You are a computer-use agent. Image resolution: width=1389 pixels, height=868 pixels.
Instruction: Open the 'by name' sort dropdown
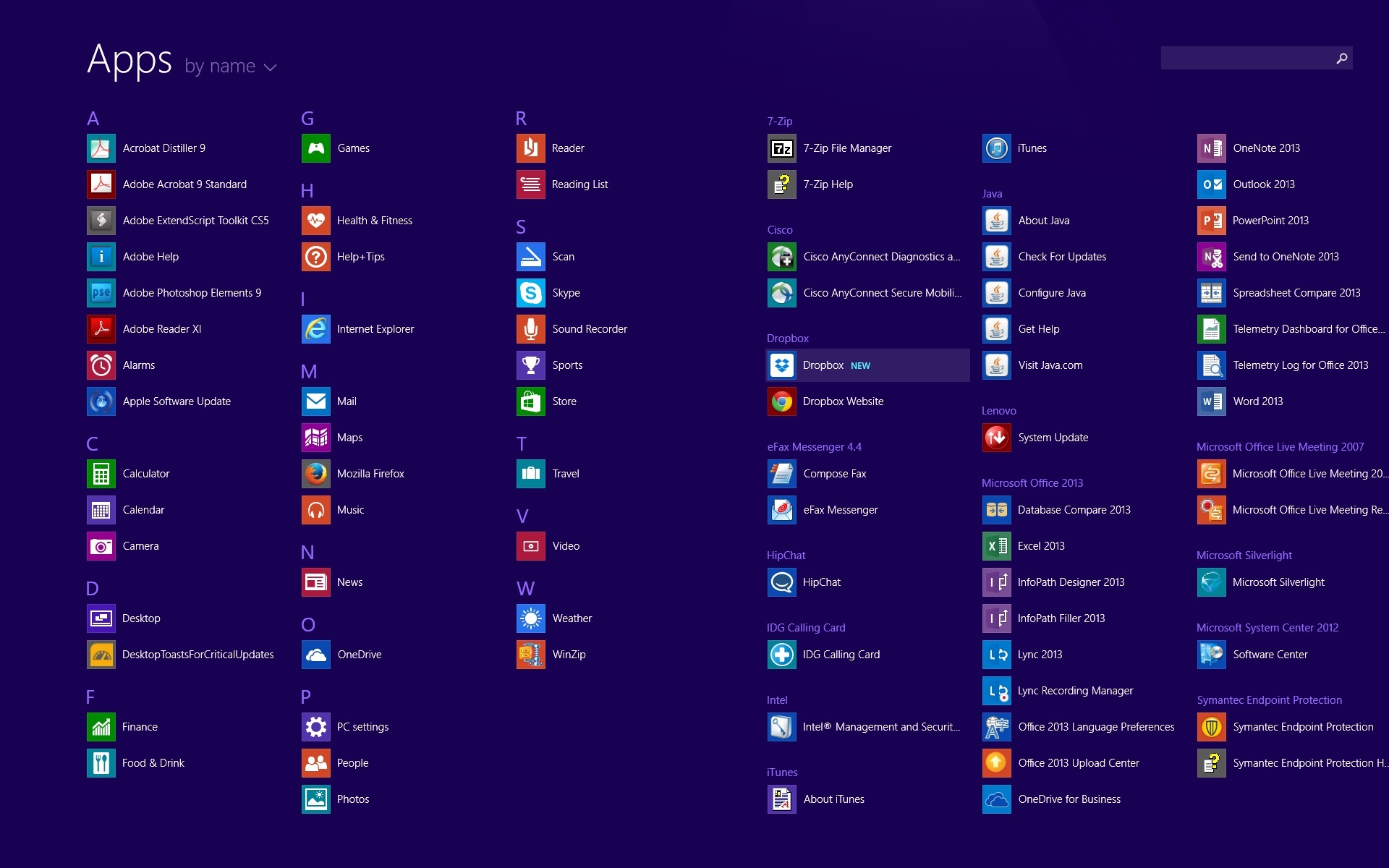pos(230,67)
